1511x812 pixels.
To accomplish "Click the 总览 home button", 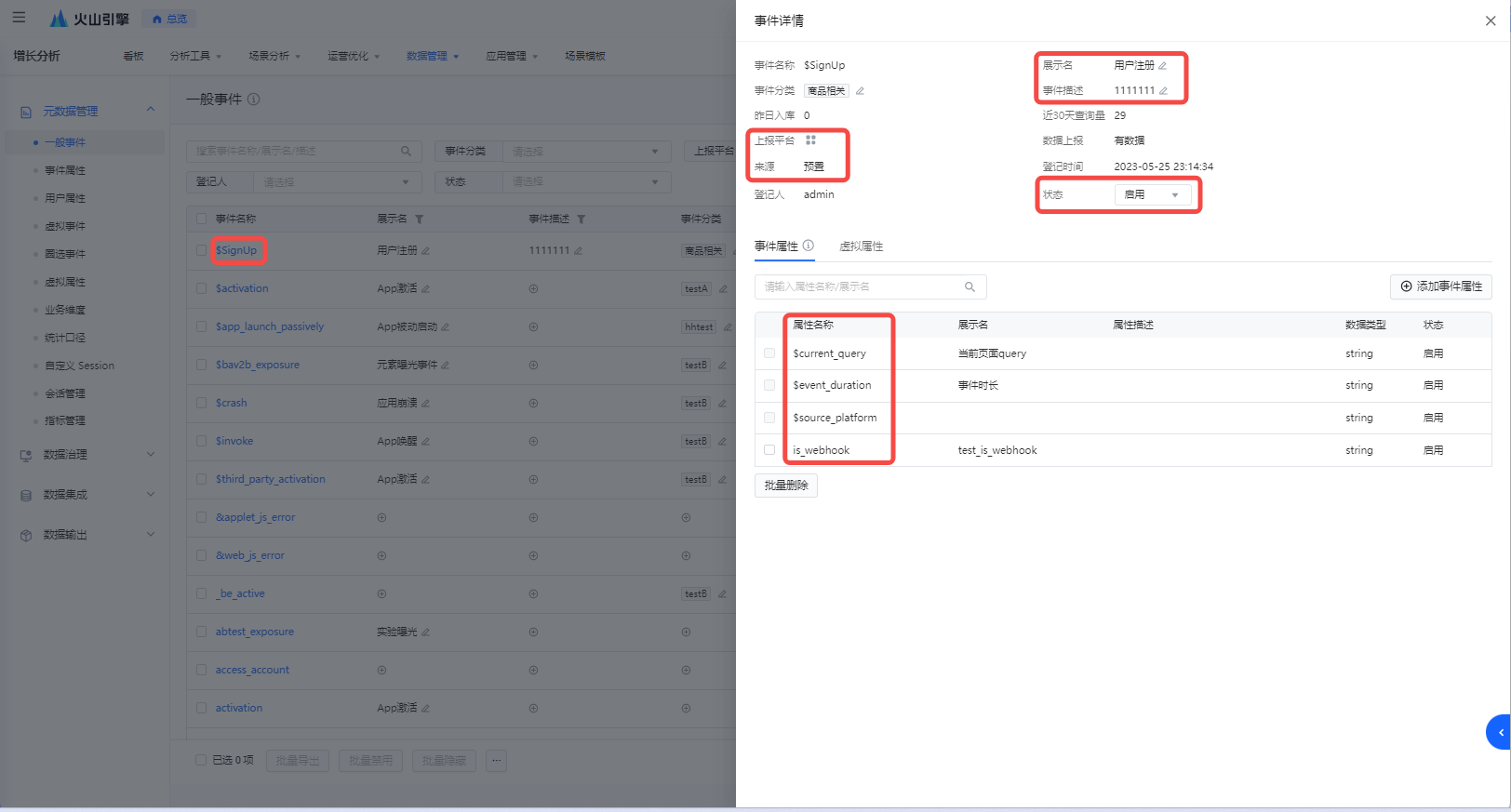I will point(169,19).
